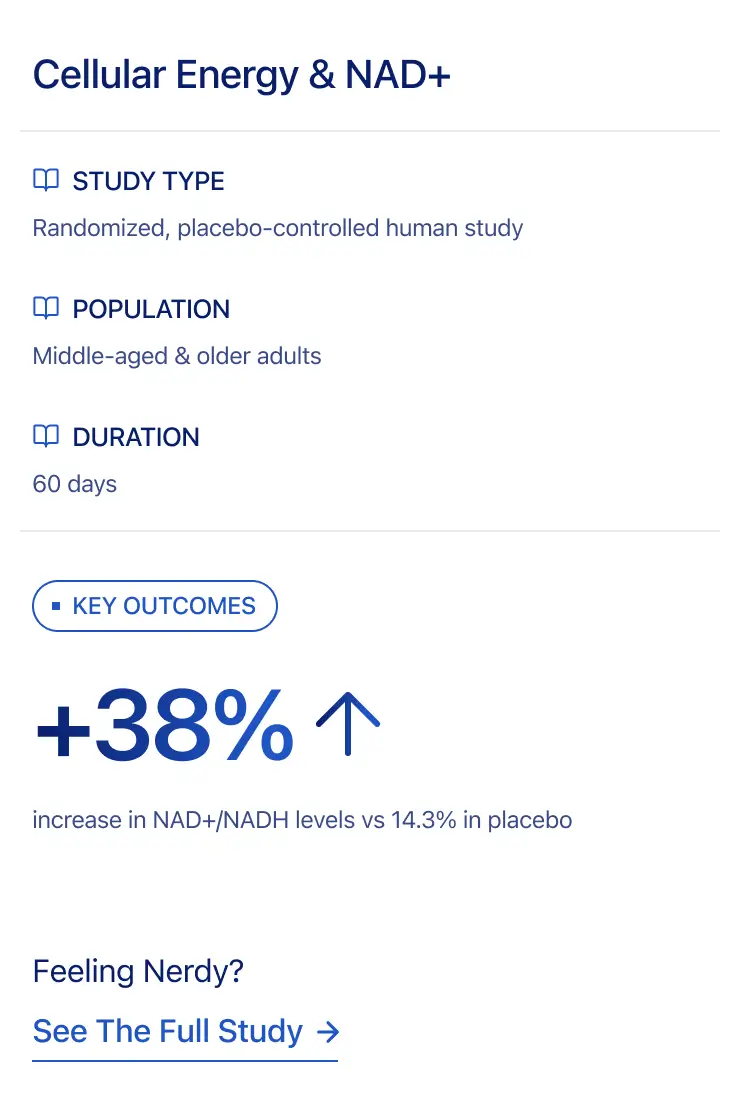Viewport: 740px width, 1102px height.
Task: Click the NAD+/NADH levels description text
Action: tap(302, 821)
